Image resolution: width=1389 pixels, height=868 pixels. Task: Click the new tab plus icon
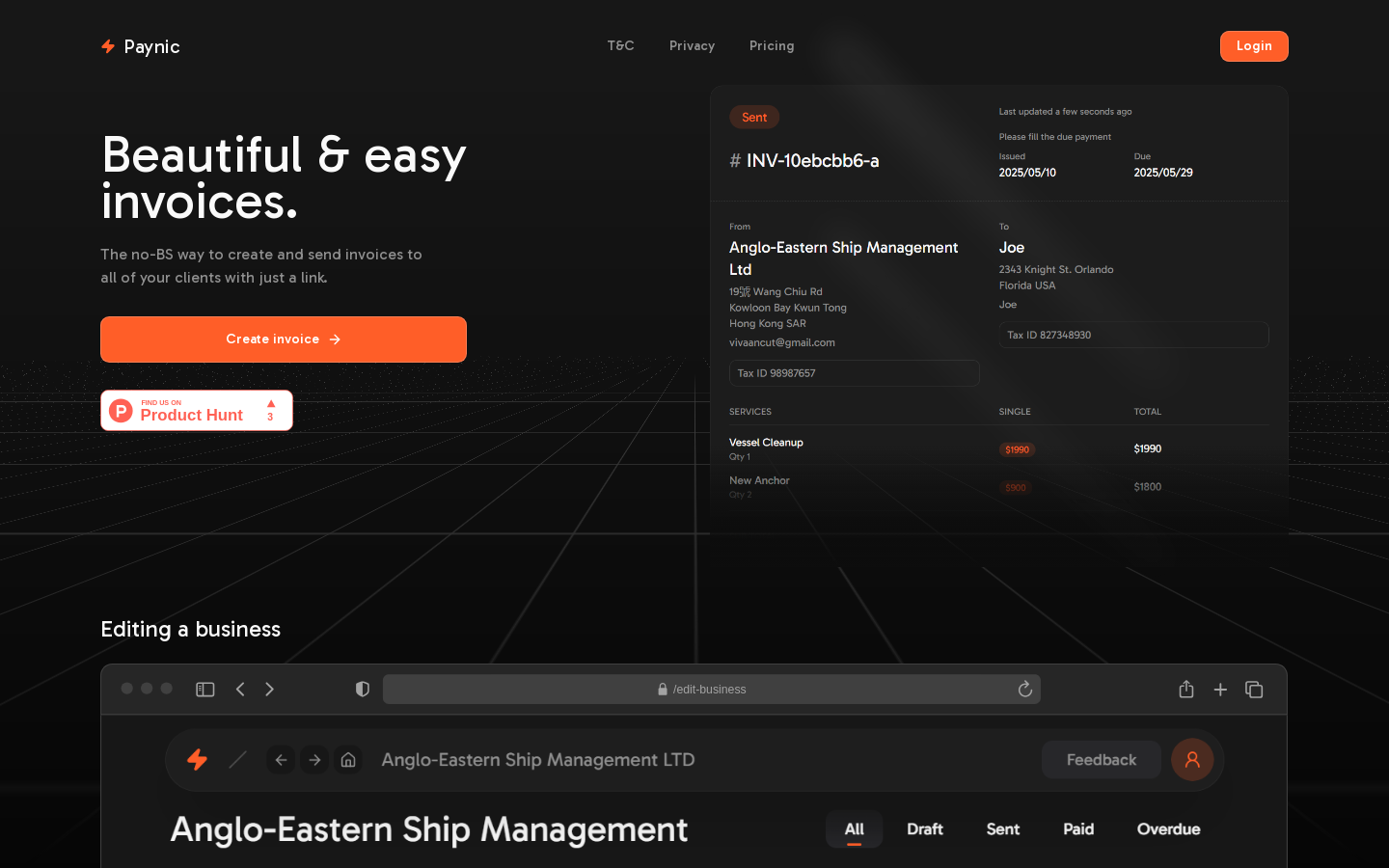click(x=1220, y=690)
